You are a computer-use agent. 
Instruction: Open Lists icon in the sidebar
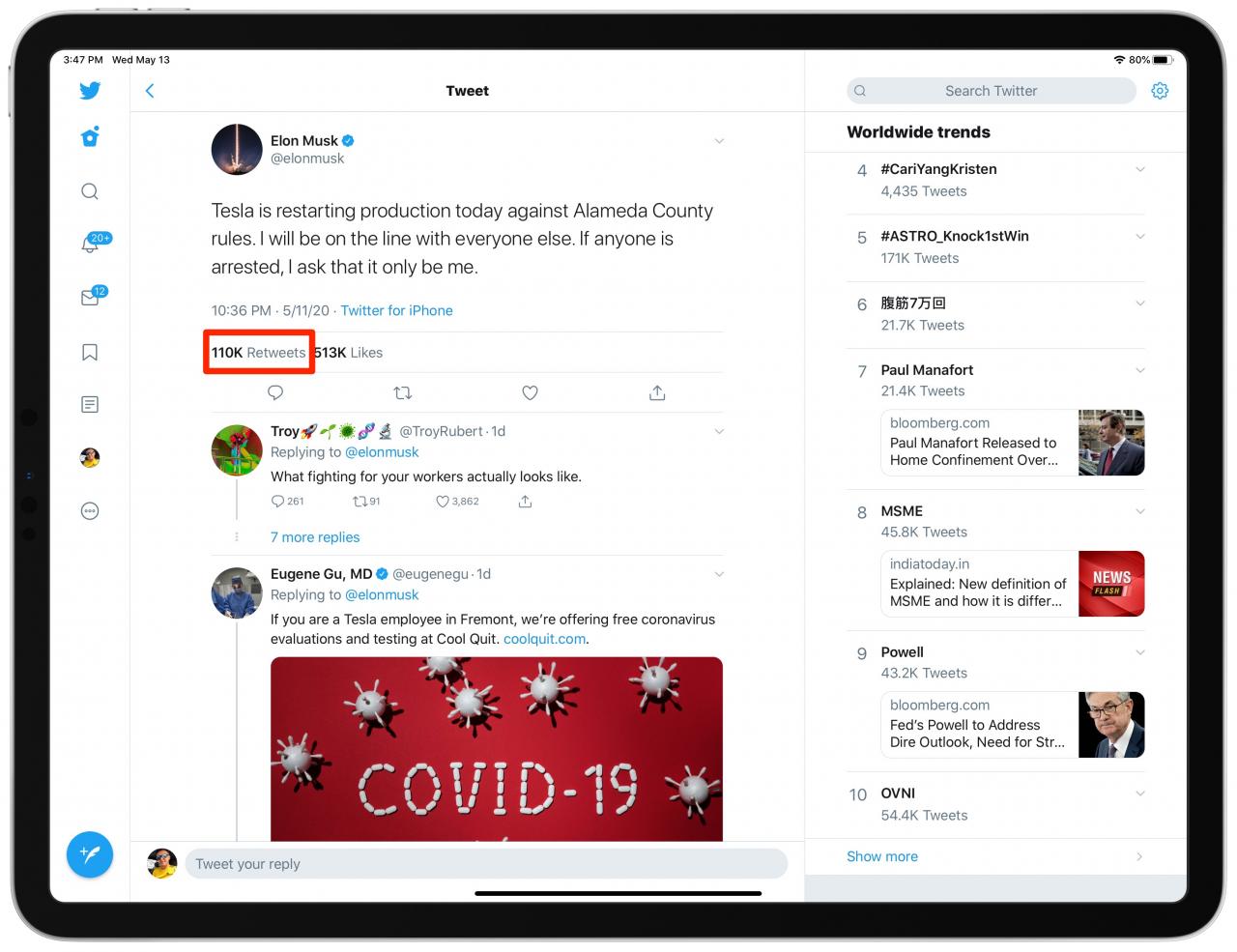click(90, 405)
